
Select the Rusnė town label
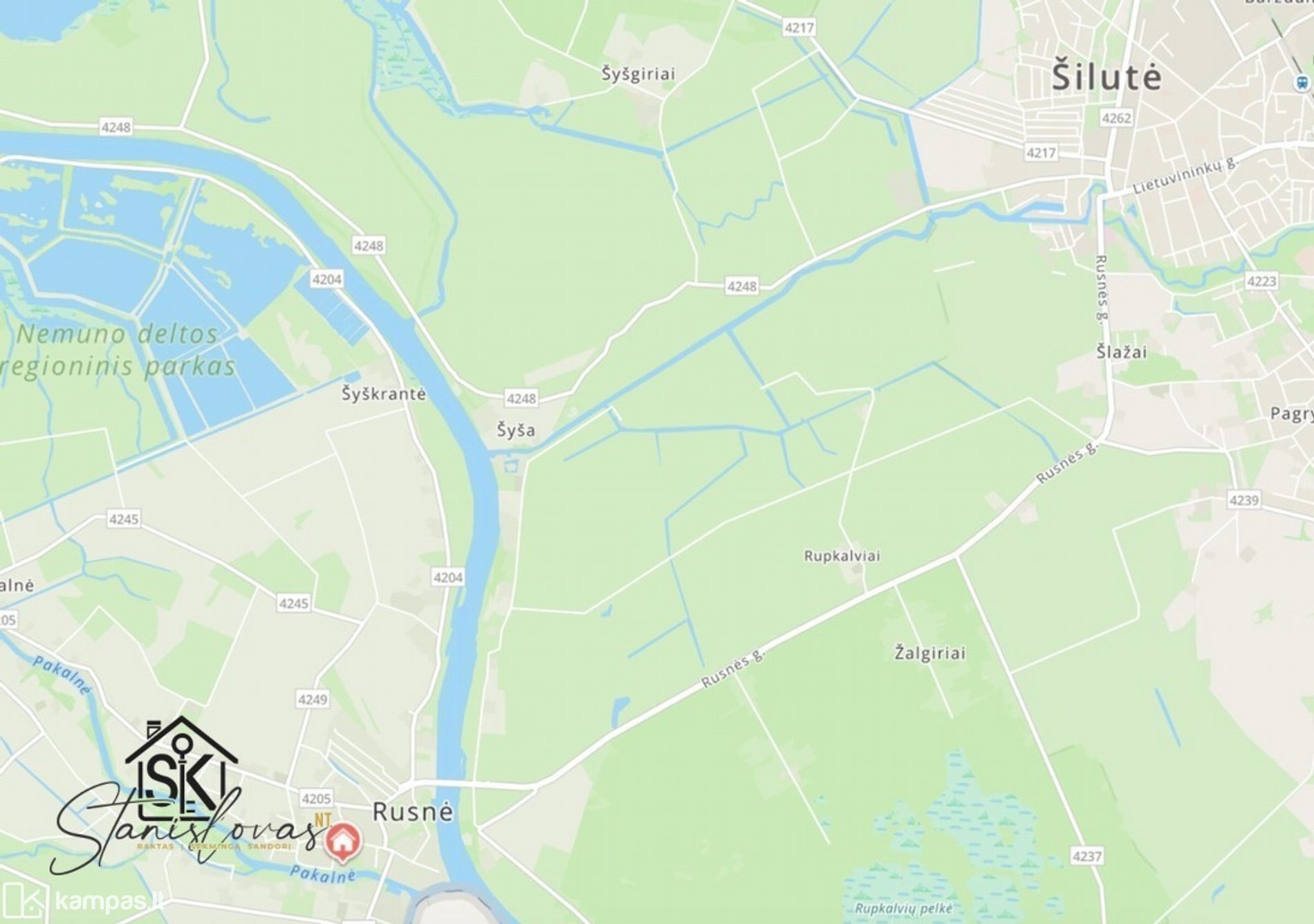(413, 811)
